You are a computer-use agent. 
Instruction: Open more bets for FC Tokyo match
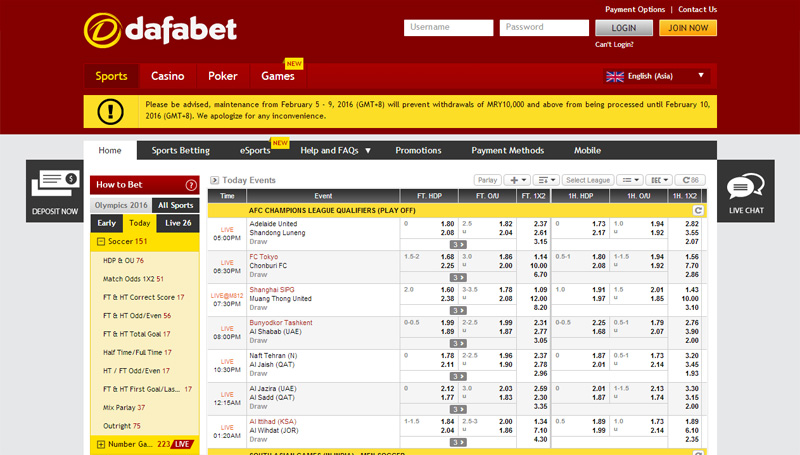coord(458,277)
